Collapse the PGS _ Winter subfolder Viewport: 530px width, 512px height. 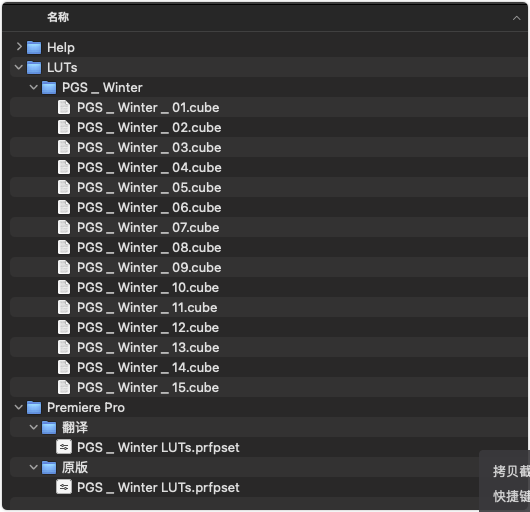pyautogui.click(x=34, y=87)
